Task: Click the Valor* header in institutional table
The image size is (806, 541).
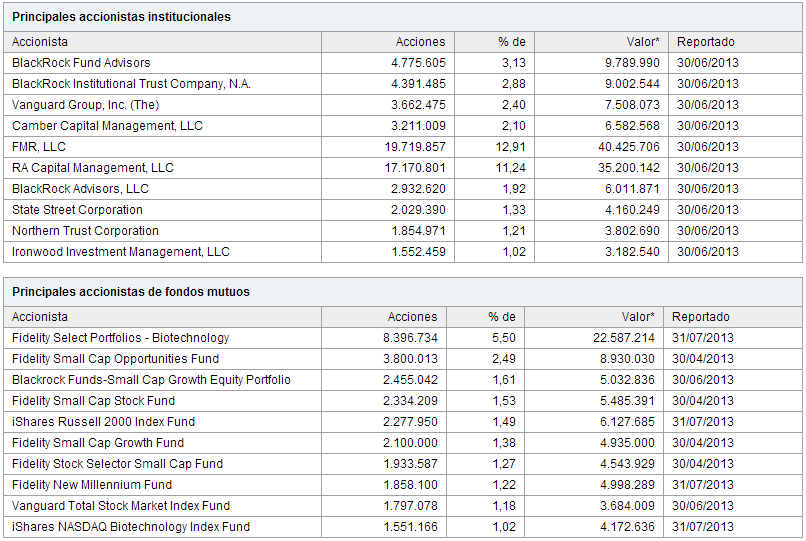Action: [x=643, y=42]
